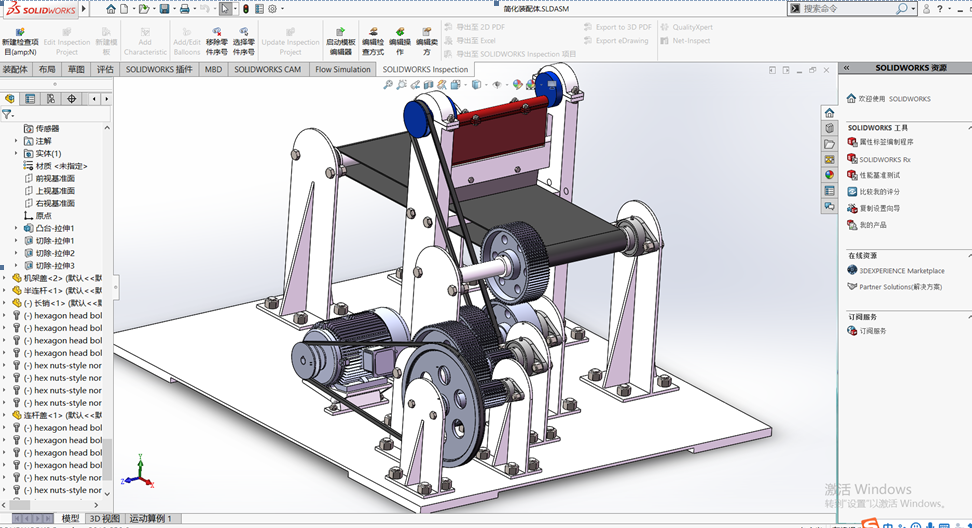The image size is (972, 528).
Task: Open 3DEXPERIENCE Marketplace link
Action: click(902, 271)
